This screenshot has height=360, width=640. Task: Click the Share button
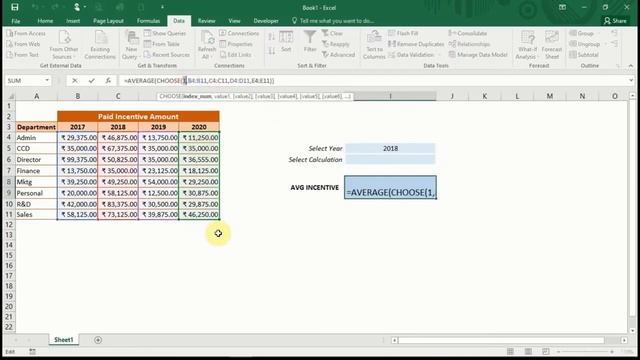coord(616,21)
